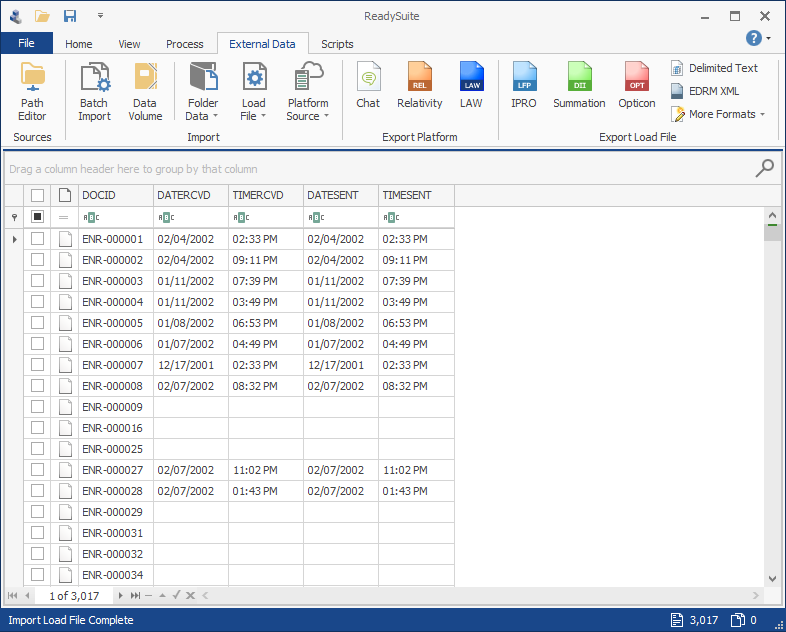Click the open folder icon in title bar
786x632 pixels.
42,16
